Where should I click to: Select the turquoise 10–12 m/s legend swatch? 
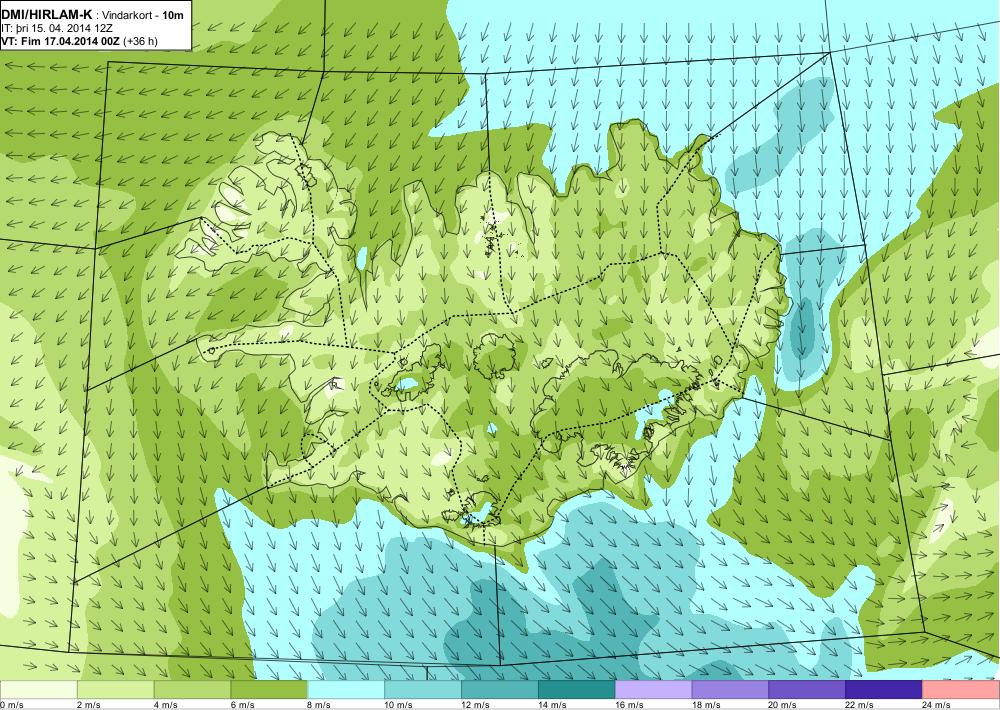[423, 690]
